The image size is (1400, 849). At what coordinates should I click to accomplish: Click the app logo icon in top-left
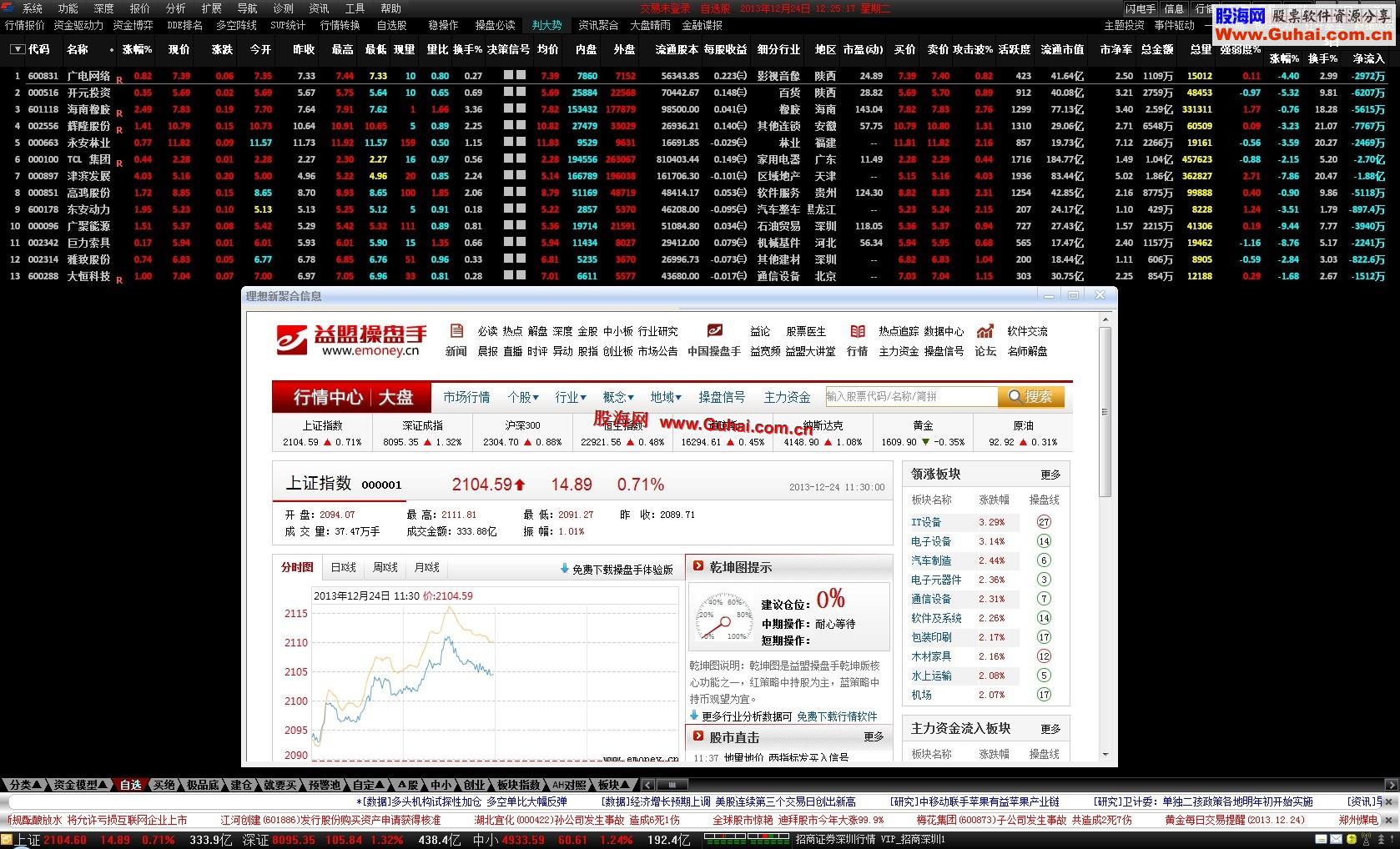pos(8,8)
